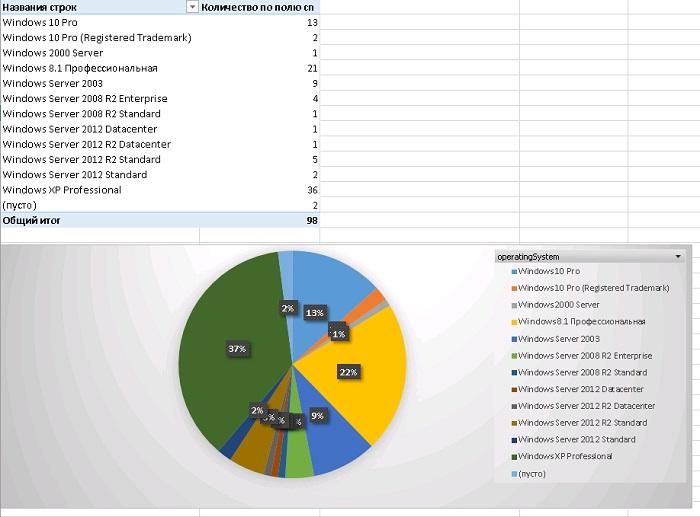The width and height of the screenshot is (700, 517).
Task: Click the count value 4 for 2008 R2 Enterprise
Action: click(x=315, y=99)
